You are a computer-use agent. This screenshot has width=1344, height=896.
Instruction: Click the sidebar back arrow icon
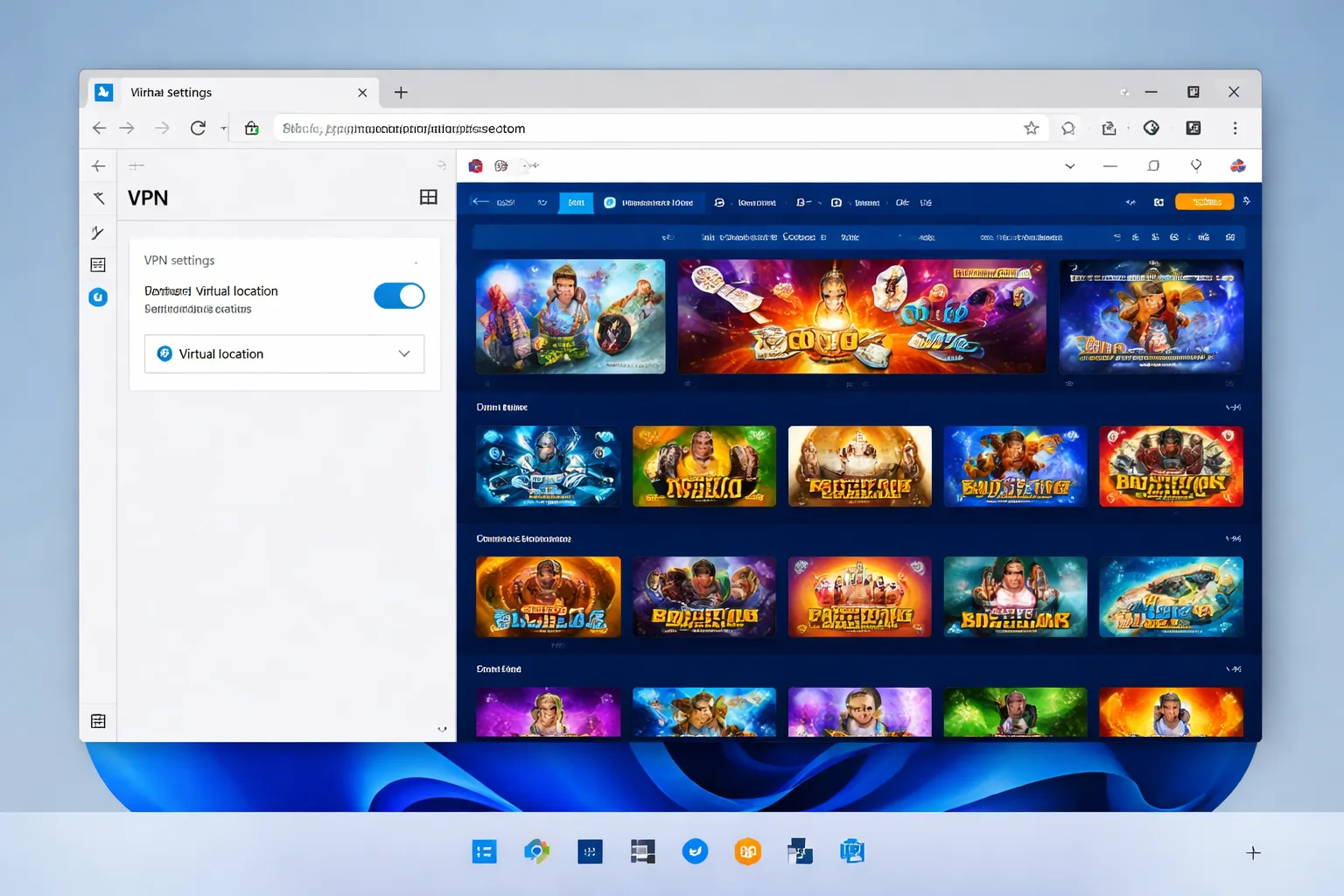pyautogui.click(x=98, y=166)
